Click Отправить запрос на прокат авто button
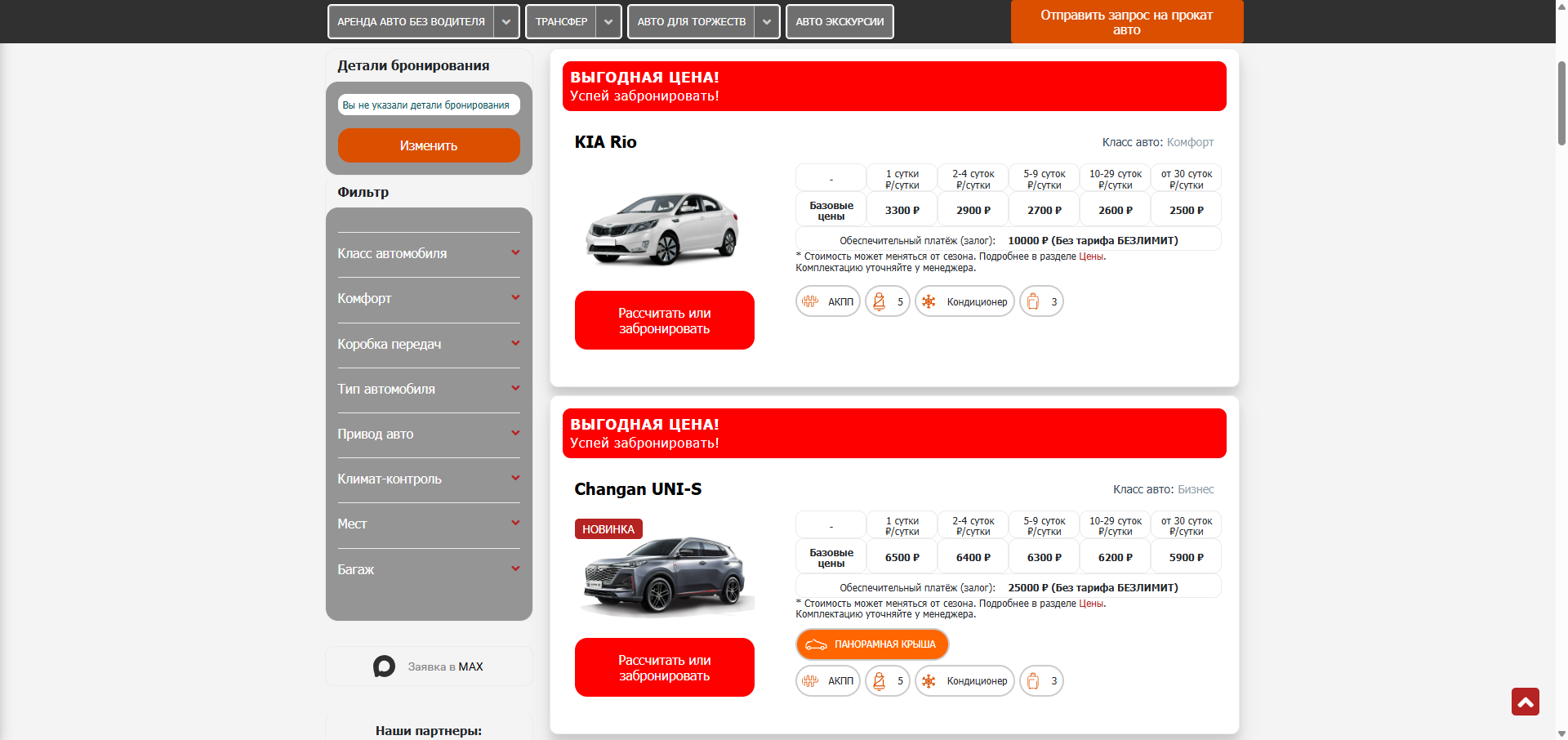 pos(1126,22)
